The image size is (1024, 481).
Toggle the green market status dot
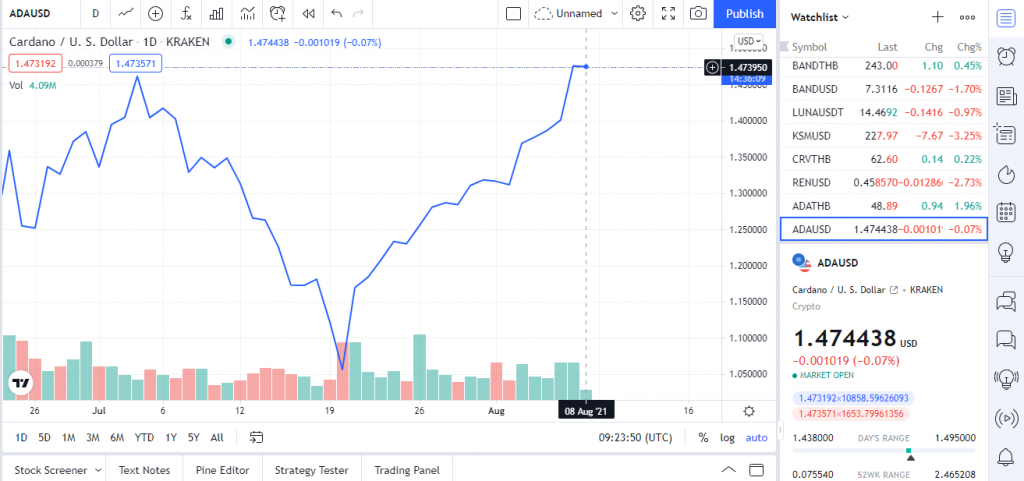(x=228, y=42)
